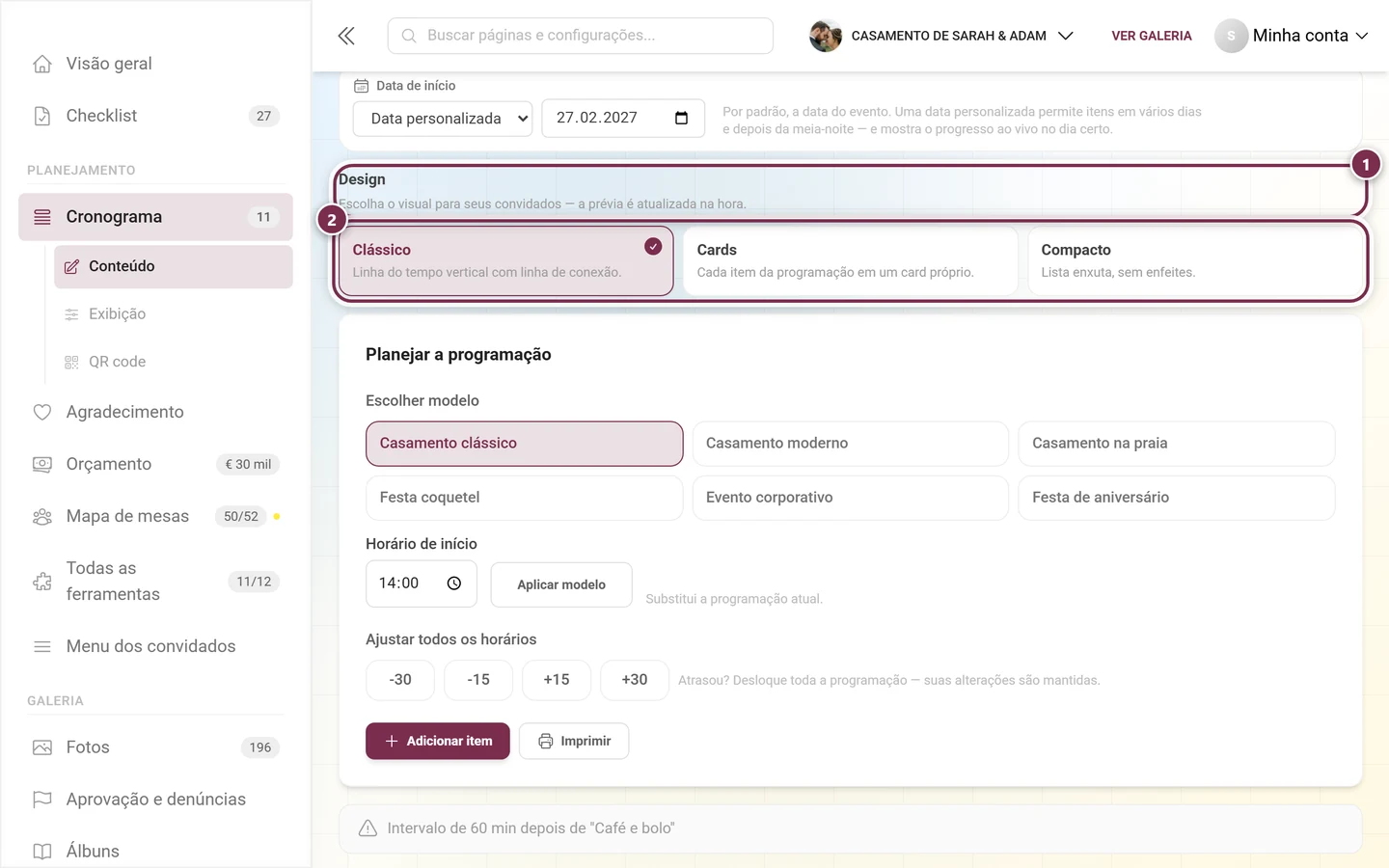Viewport: 1389px width, 868px height.
Task: Go to Cronograma in the sidebar
Action: (x=155, y=217)
